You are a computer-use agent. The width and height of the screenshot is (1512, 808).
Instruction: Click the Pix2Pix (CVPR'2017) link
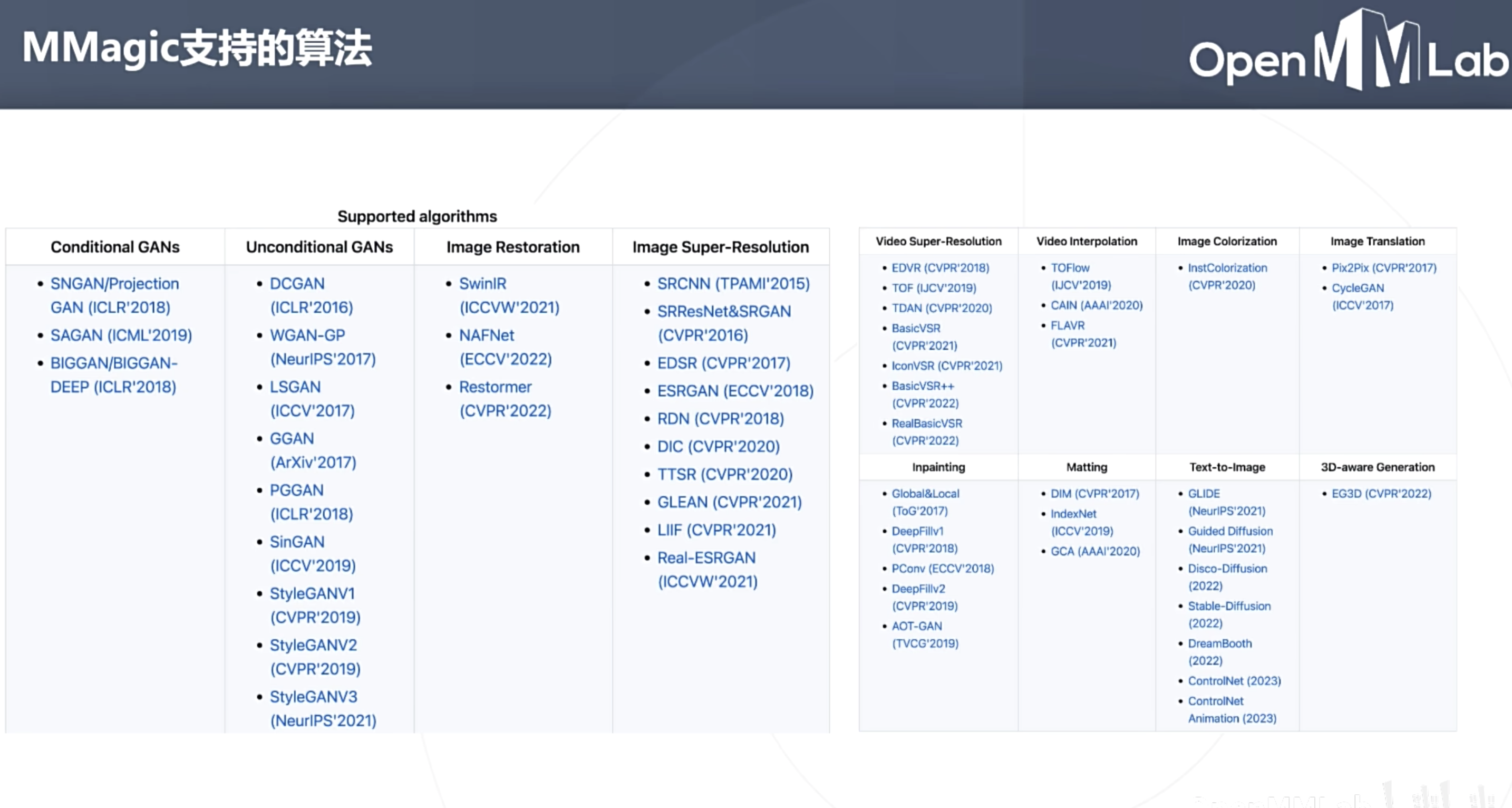1383,268
